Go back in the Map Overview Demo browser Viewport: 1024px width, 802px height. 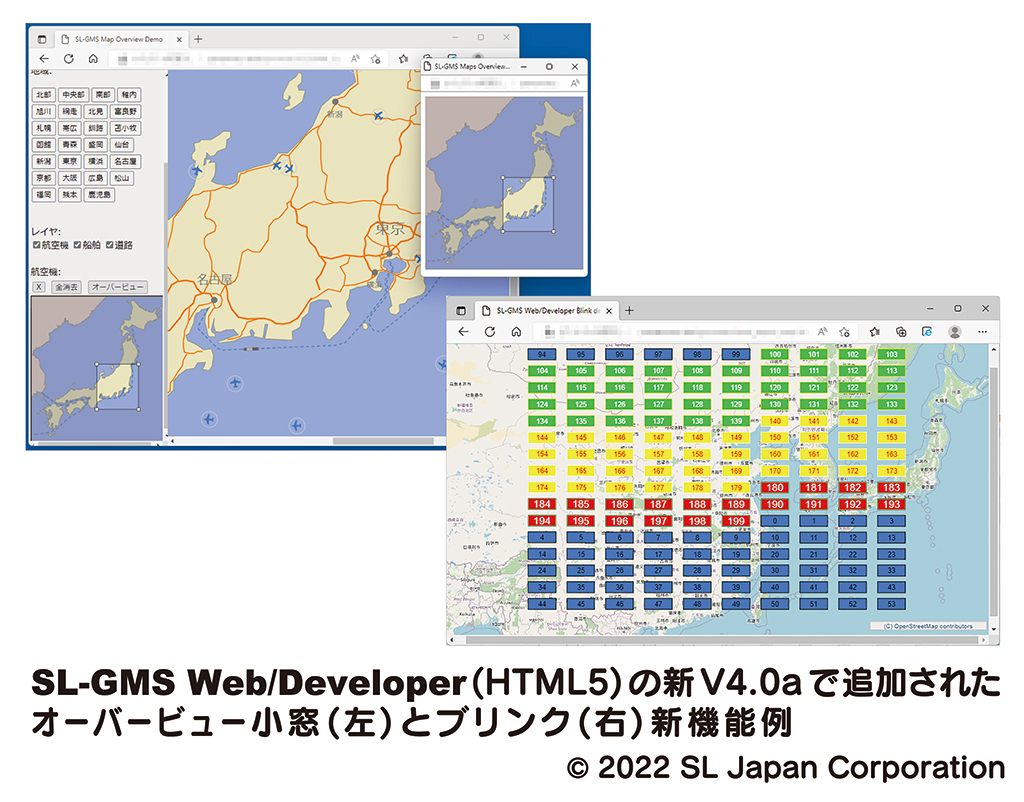(42, 59)
